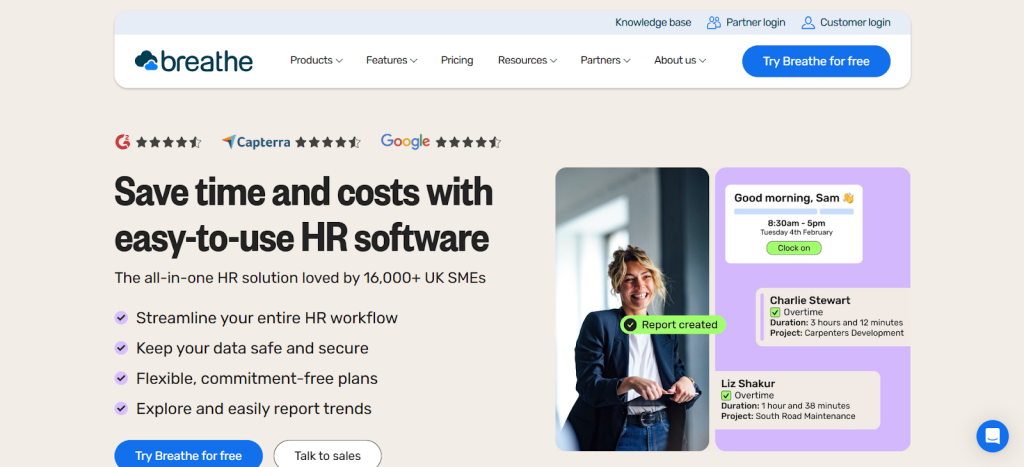Click the Google logo
The image size is (1024, 467).
[x=405, y=141]
